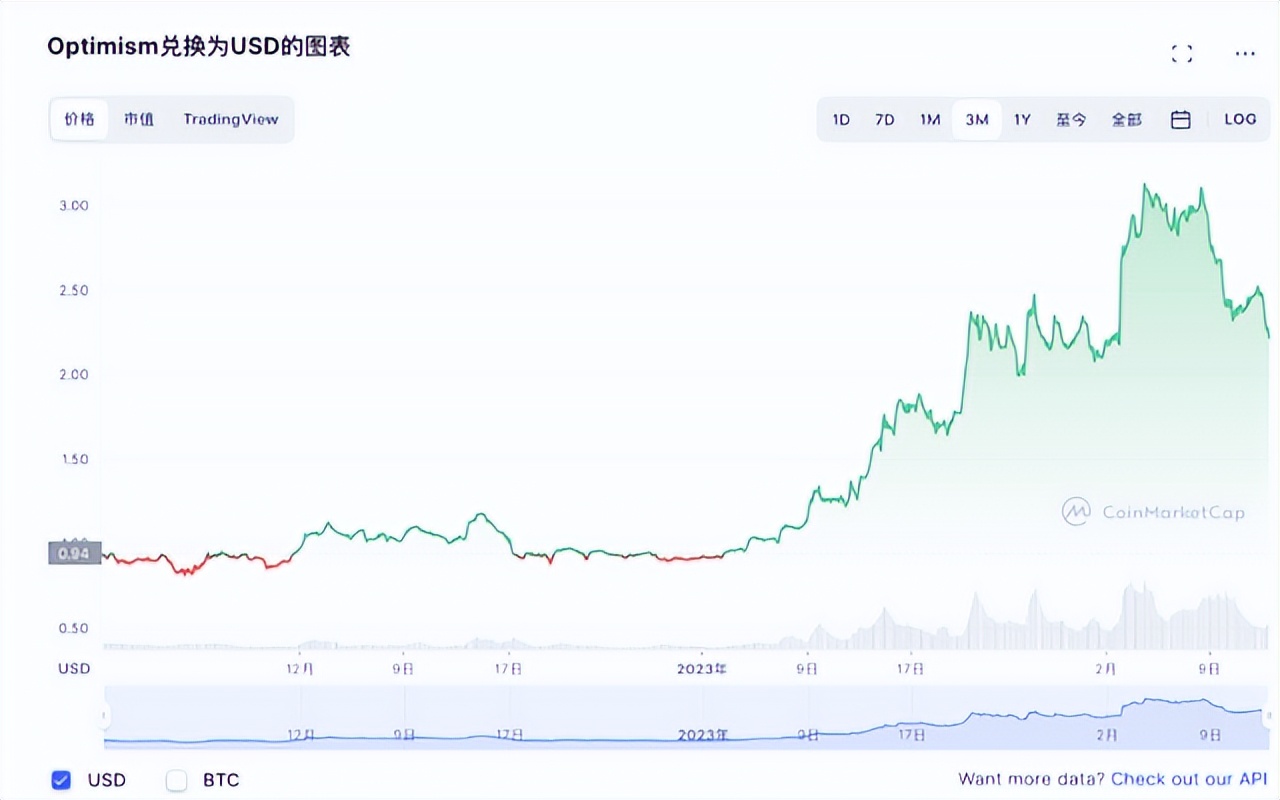Switch to the 市值 tab
The width and height of the screenshot is (1280, 800).
coord(139,119)
